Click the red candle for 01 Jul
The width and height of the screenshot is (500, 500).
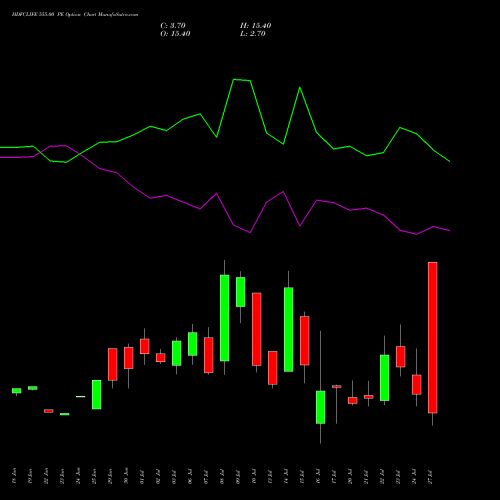point(145,346)
